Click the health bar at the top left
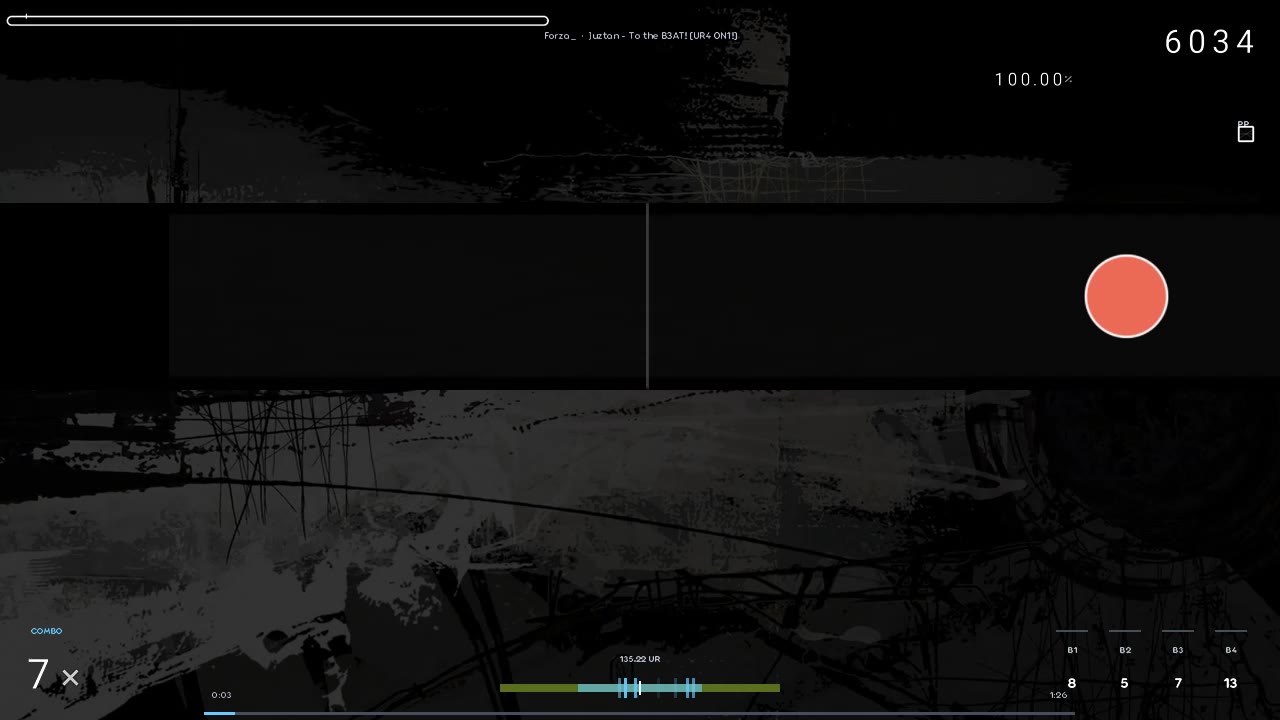 277,20
